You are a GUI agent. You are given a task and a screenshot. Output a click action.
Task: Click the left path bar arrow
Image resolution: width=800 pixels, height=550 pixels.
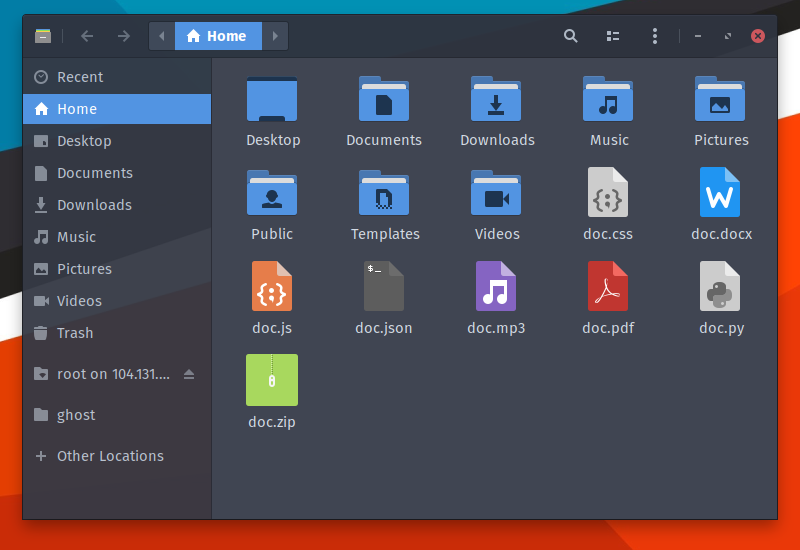(162, 36)
